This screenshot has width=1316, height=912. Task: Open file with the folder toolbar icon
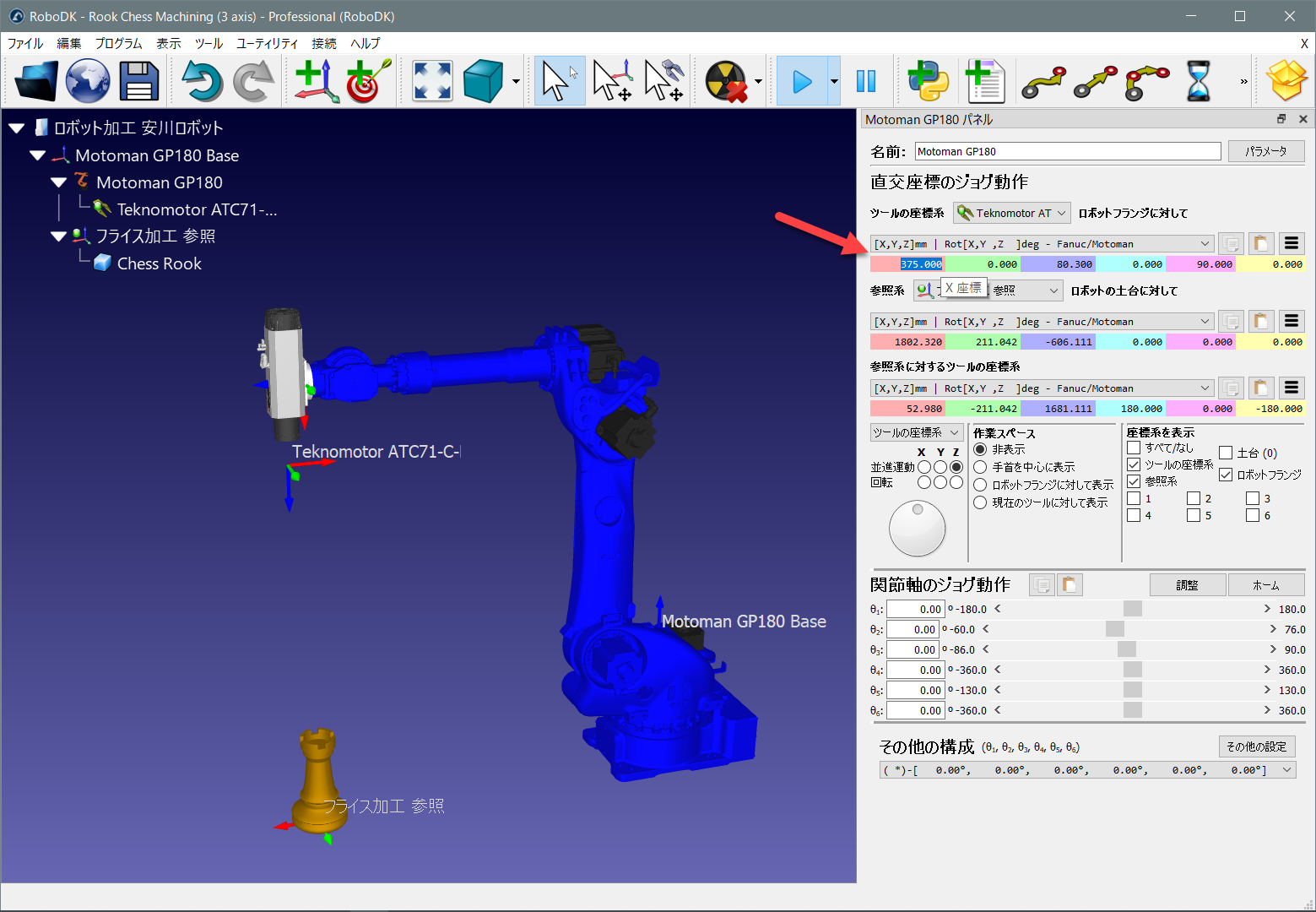(x=36, y=81)
